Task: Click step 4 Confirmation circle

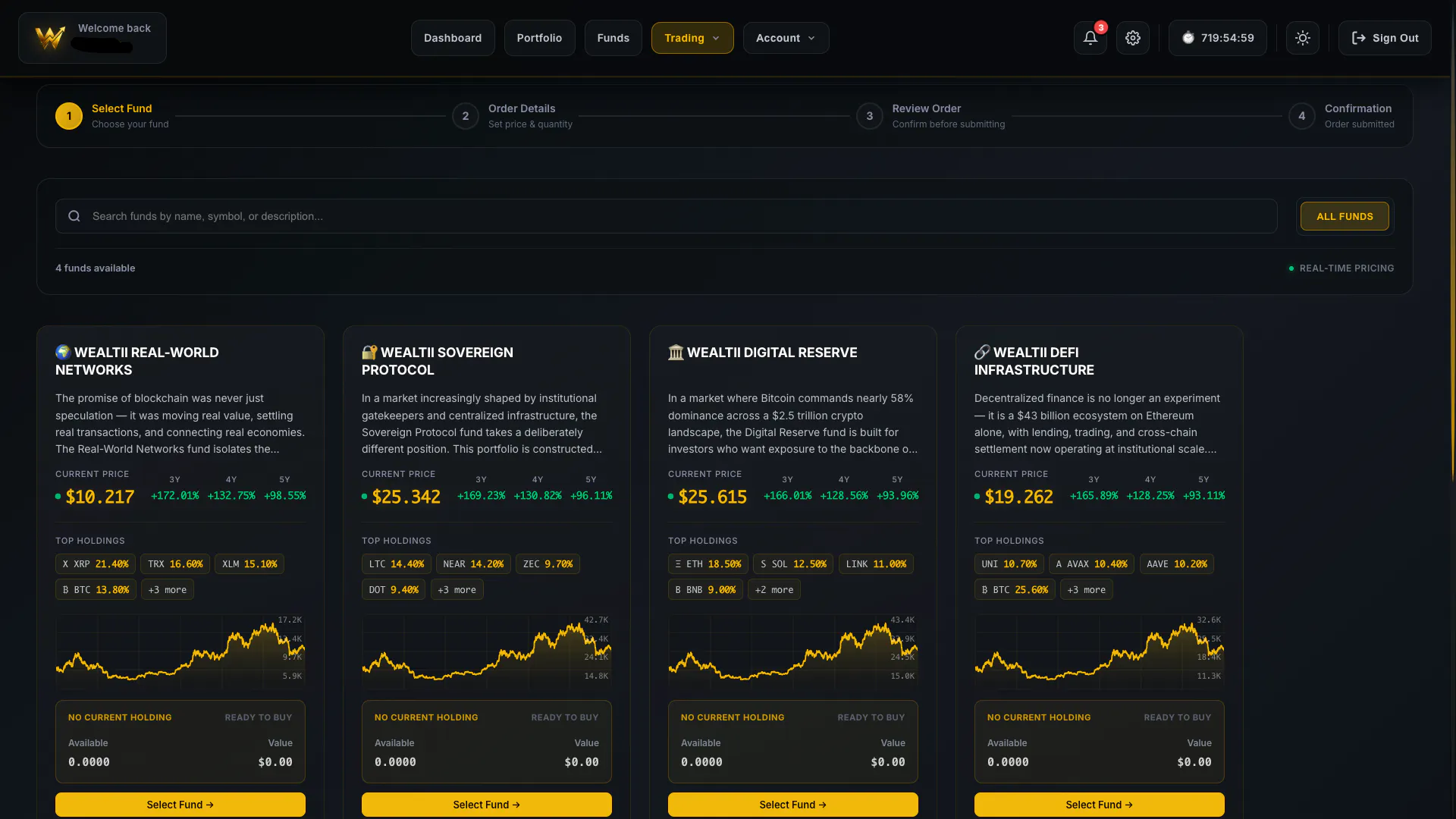Action: pyautogui.click(x=1302, y=116)
